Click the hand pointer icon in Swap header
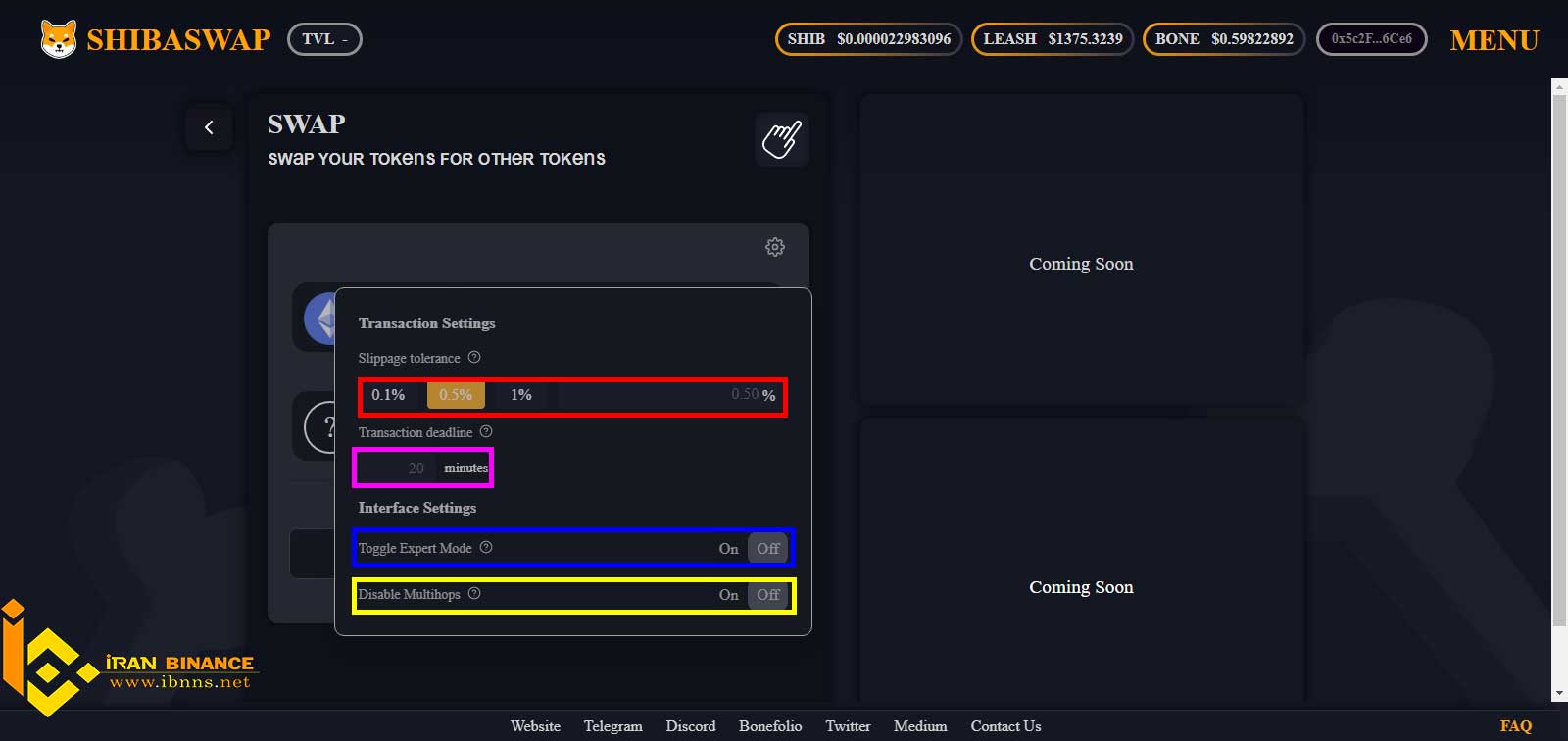Image resolution: width=1568 pixels, height=741 pixels. [782, 139]
